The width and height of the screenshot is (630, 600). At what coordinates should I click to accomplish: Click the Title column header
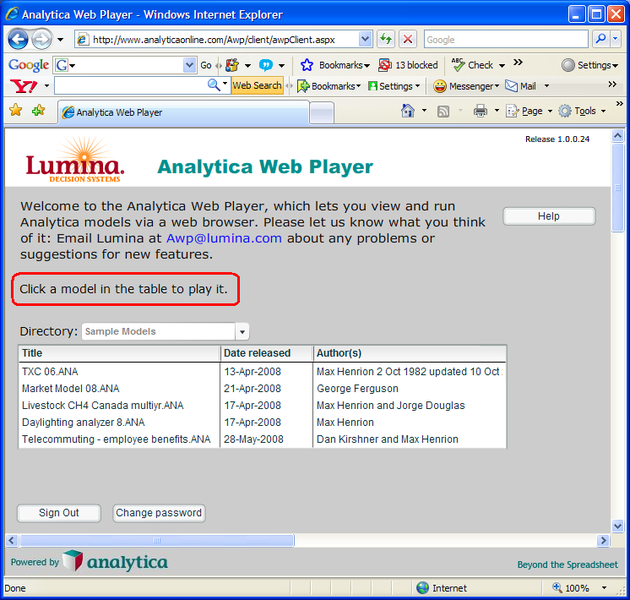click(119, 353)
